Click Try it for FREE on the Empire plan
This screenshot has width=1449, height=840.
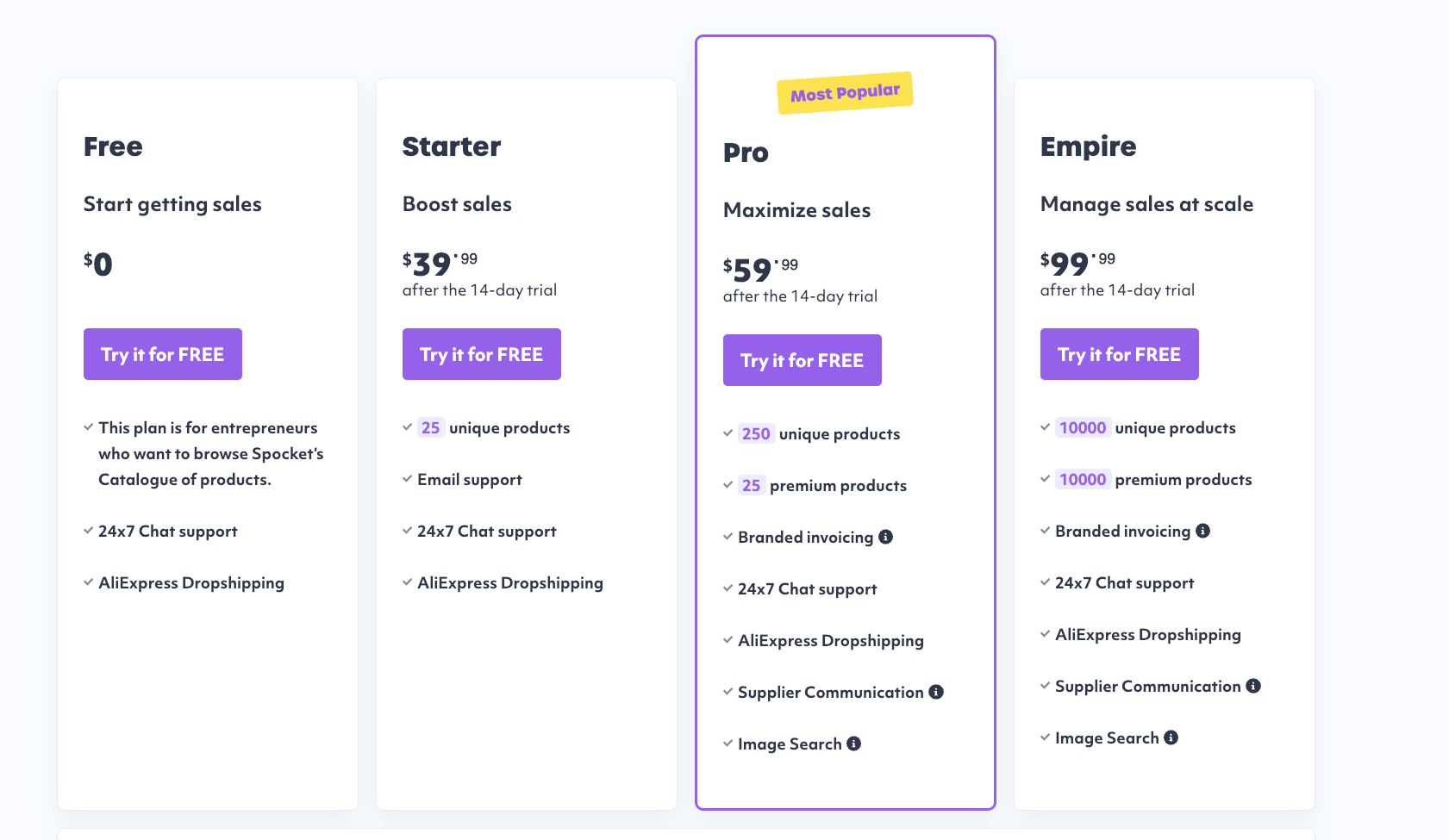pos(1119,353)
